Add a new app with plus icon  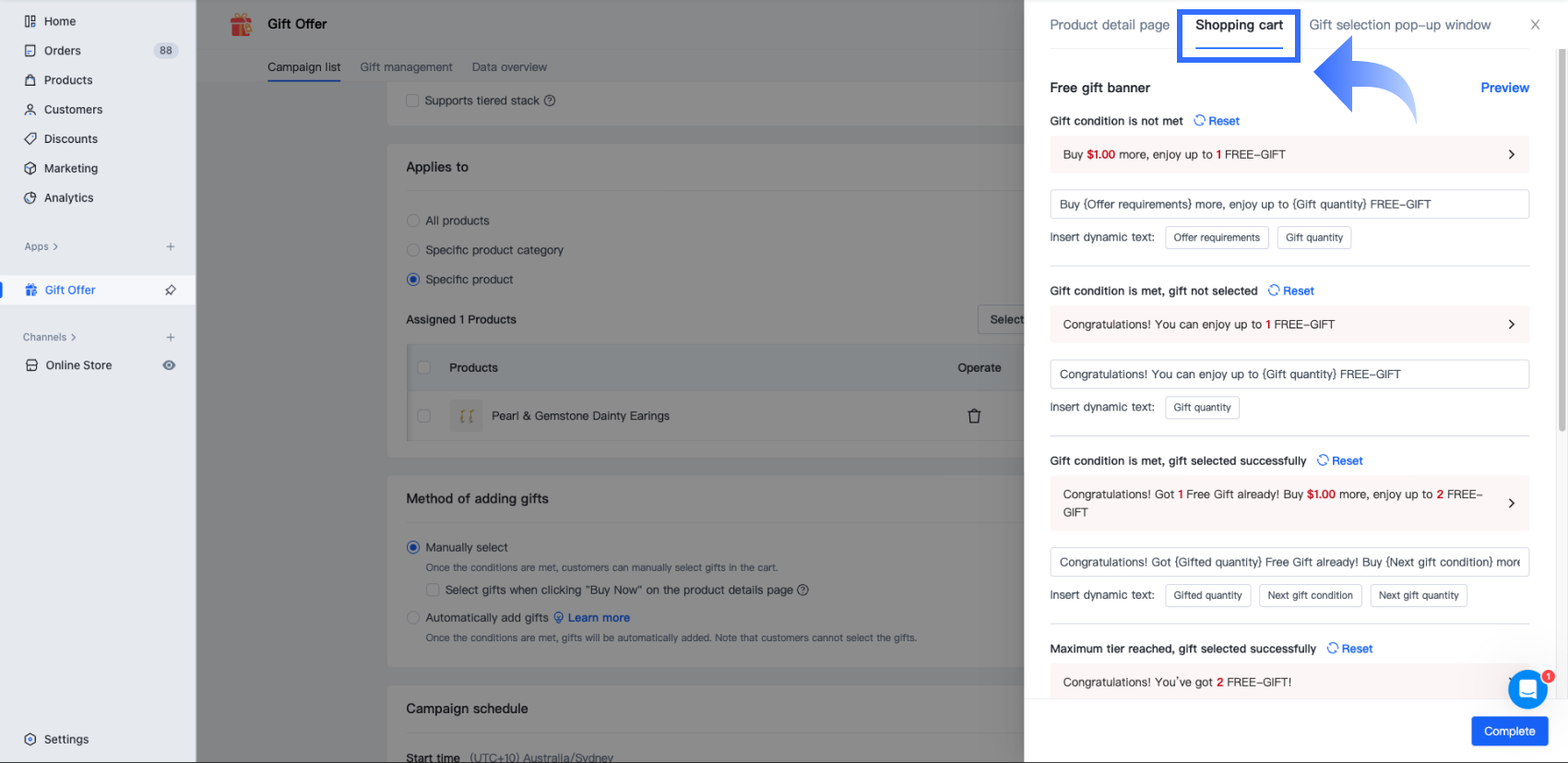pos(171,246)
